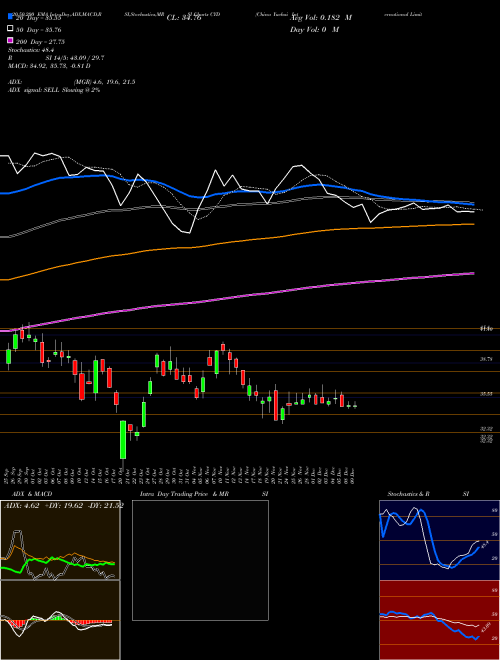Viewport: 500px width, 660px height.
Task: Select the 'MACD: 34.92, 35.73, -0.81 D' line
Action: [49, 66]
